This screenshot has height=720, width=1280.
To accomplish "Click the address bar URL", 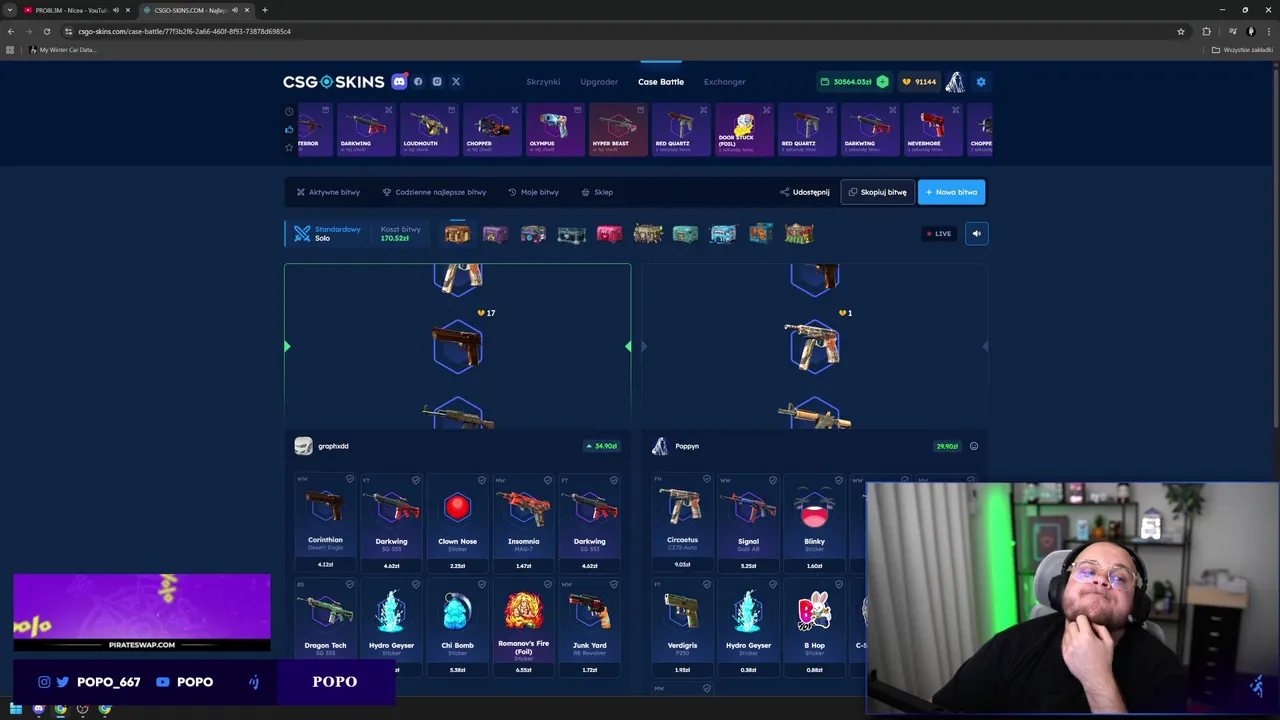I will (184, 31).
